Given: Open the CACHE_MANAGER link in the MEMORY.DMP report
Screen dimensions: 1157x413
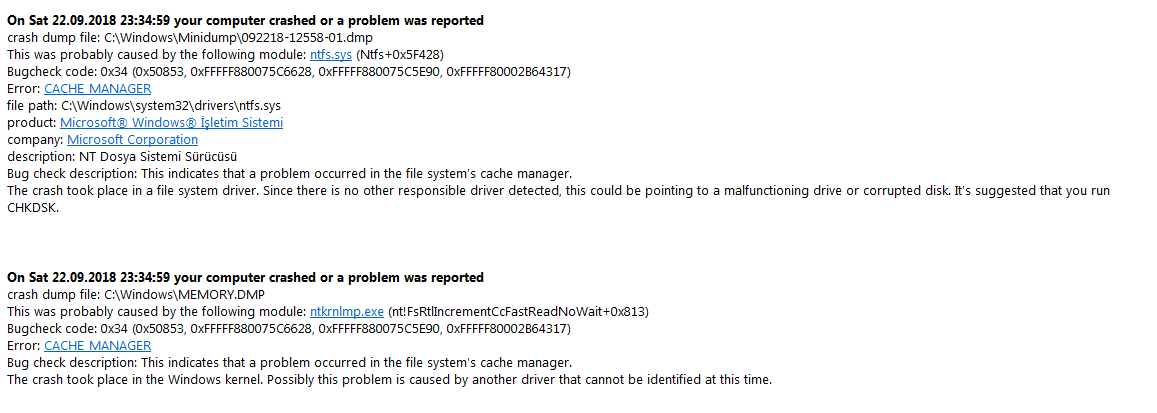Looking at the screenshot, I should point(97,345).
